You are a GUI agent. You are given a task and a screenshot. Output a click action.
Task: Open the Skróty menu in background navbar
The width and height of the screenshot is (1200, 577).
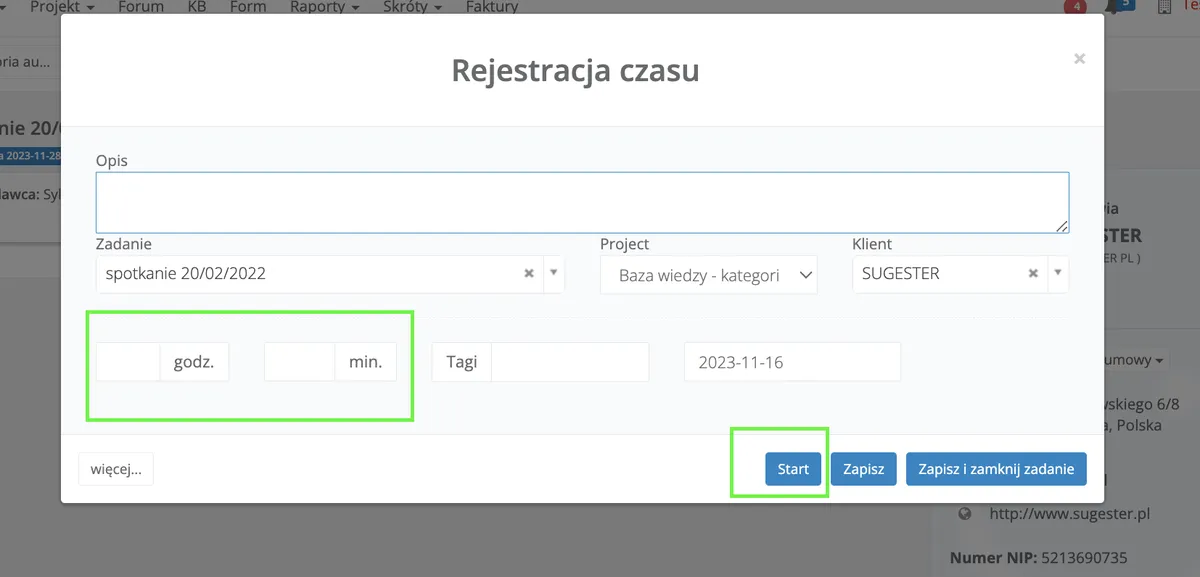(x=413, y=7)
